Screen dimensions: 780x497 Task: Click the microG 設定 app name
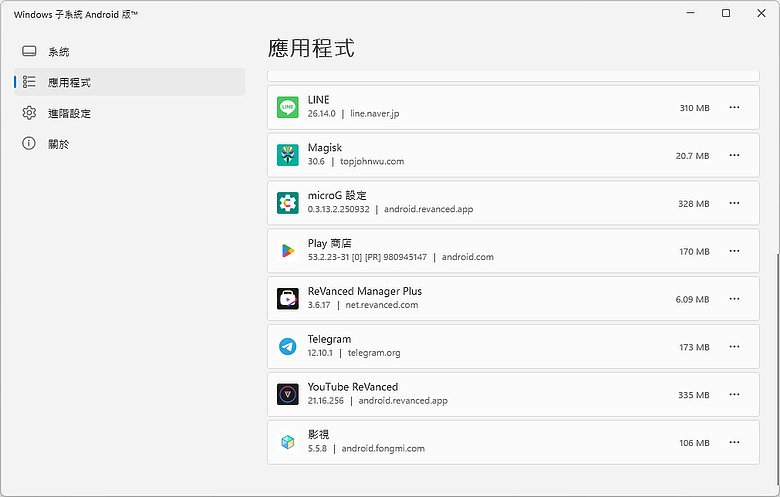point(337,196)
